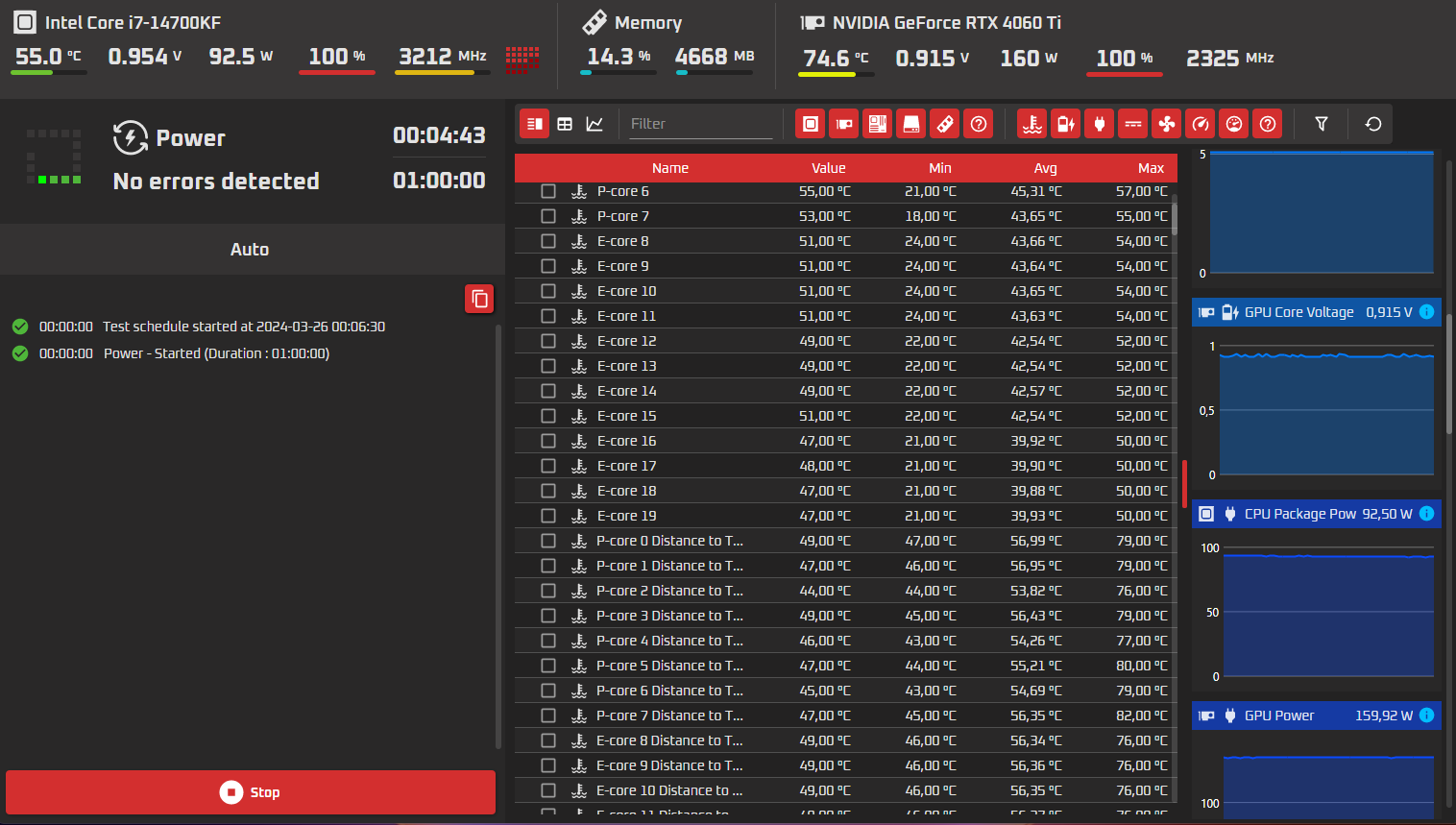Image resolution: width=1456 pixels, height=825 pixels.
Task: Open info for the GPU Core Voltage graph
Action: (x=1426, y=312)
